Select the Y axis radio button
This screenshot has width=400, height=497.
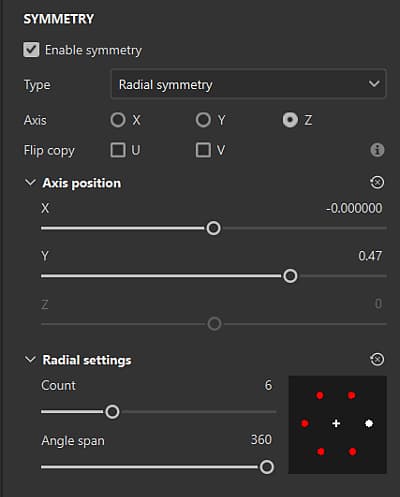pyautogui.click(x=203, y=120)
